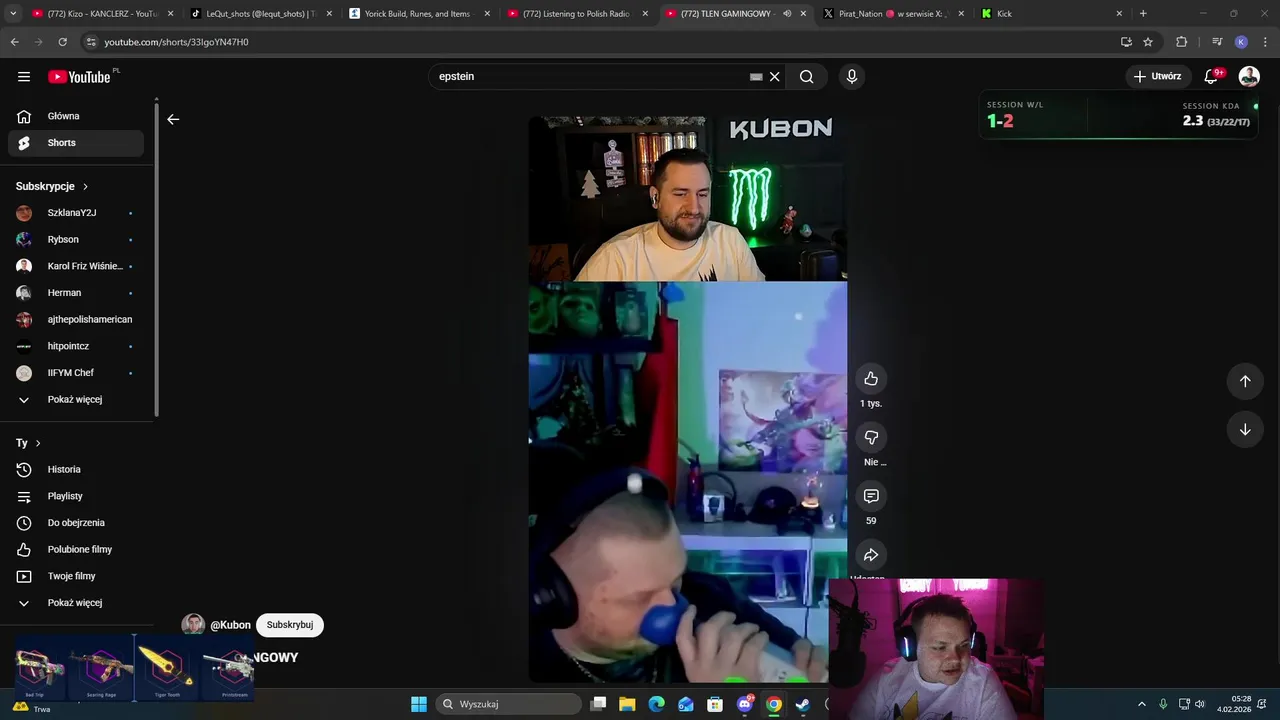Go to the previous Short with up arrow

[x=1245, y=381]
